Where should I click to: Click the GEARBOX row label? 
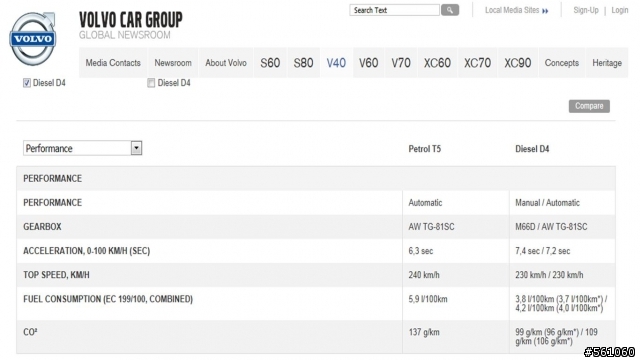42,227
